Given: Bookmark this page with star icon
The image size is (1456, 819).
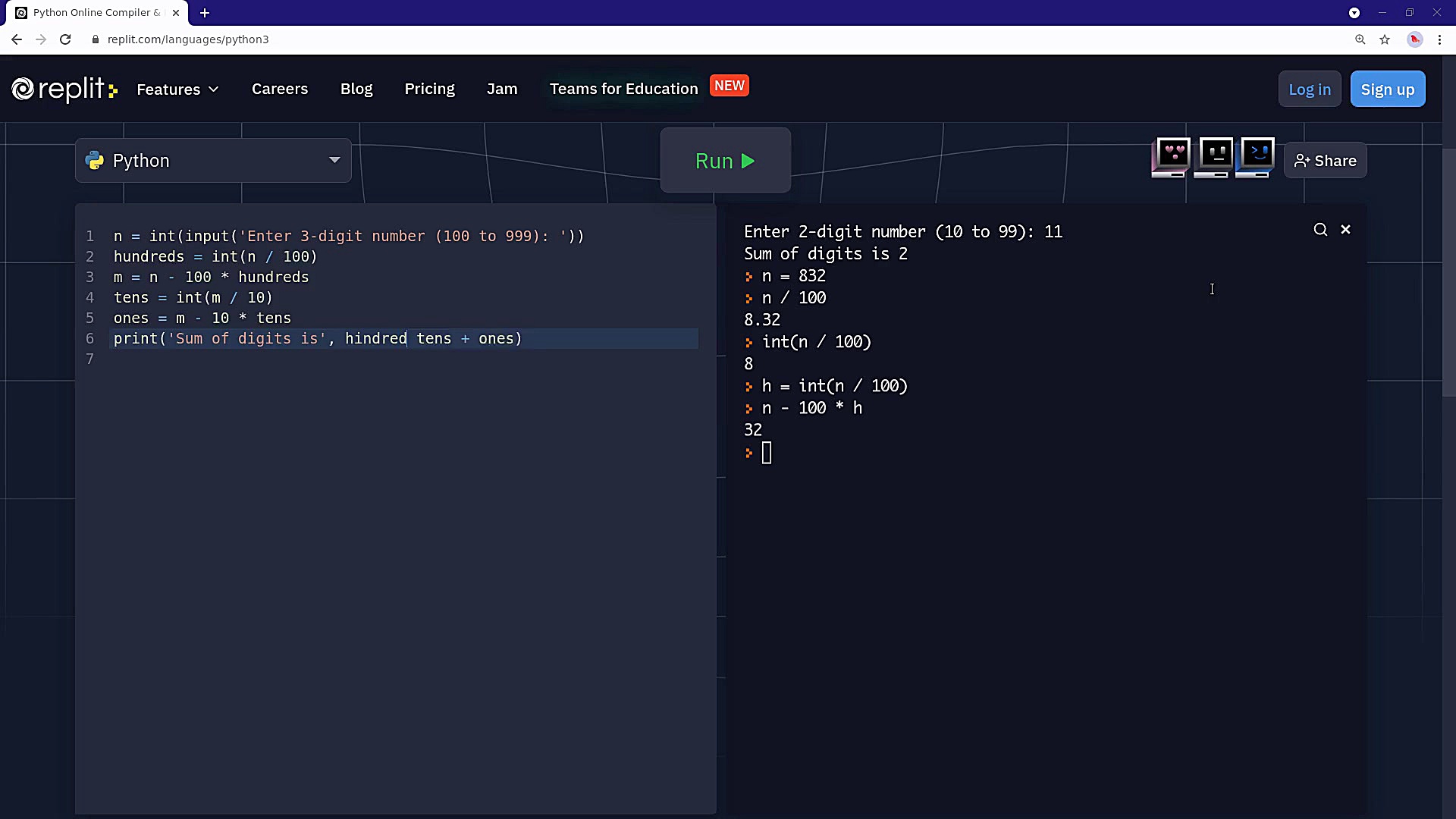Looking at the screenshot, I should coord(1385,39).
